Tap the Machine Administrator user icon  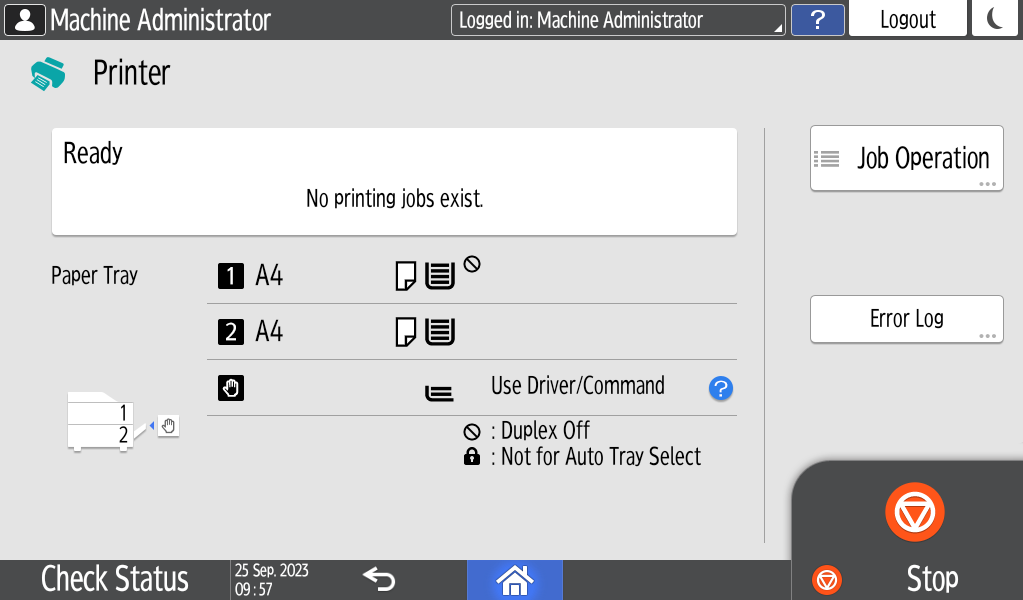tap(24, 20)
